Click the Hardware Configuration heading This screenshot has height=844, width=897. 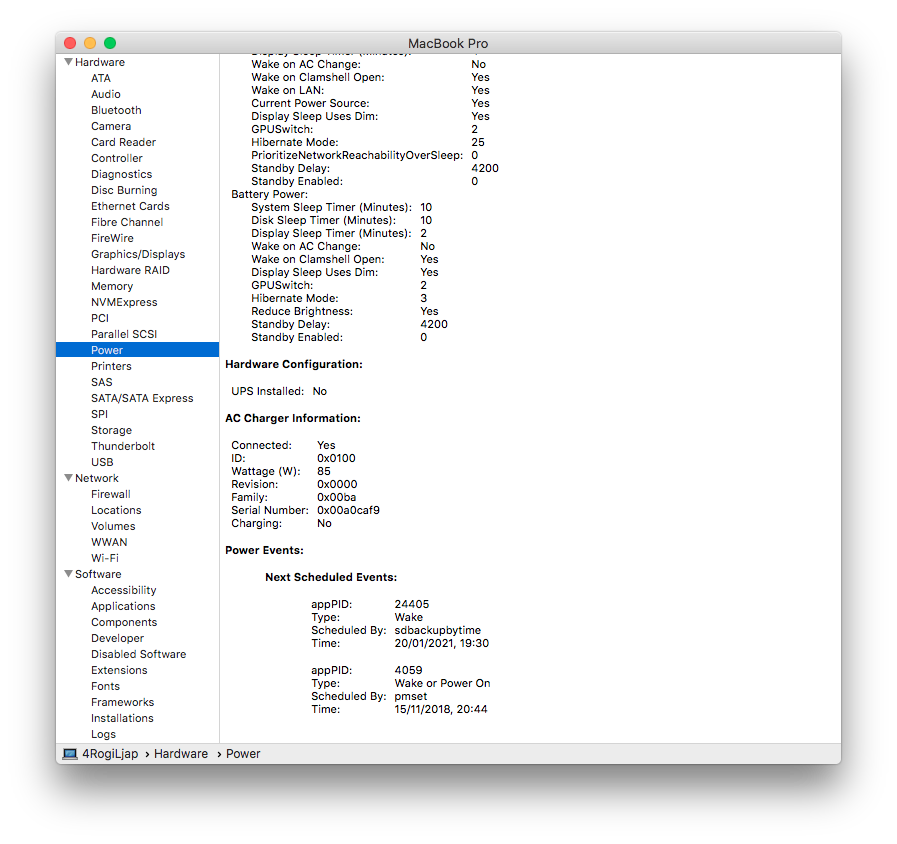tap(294, 365)
